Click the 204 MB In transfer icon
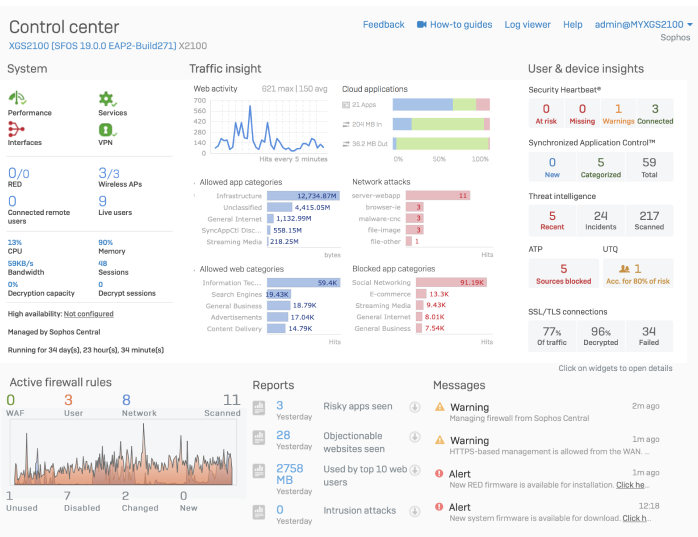This screenshot has height=537, width=698. click(346, 124)
